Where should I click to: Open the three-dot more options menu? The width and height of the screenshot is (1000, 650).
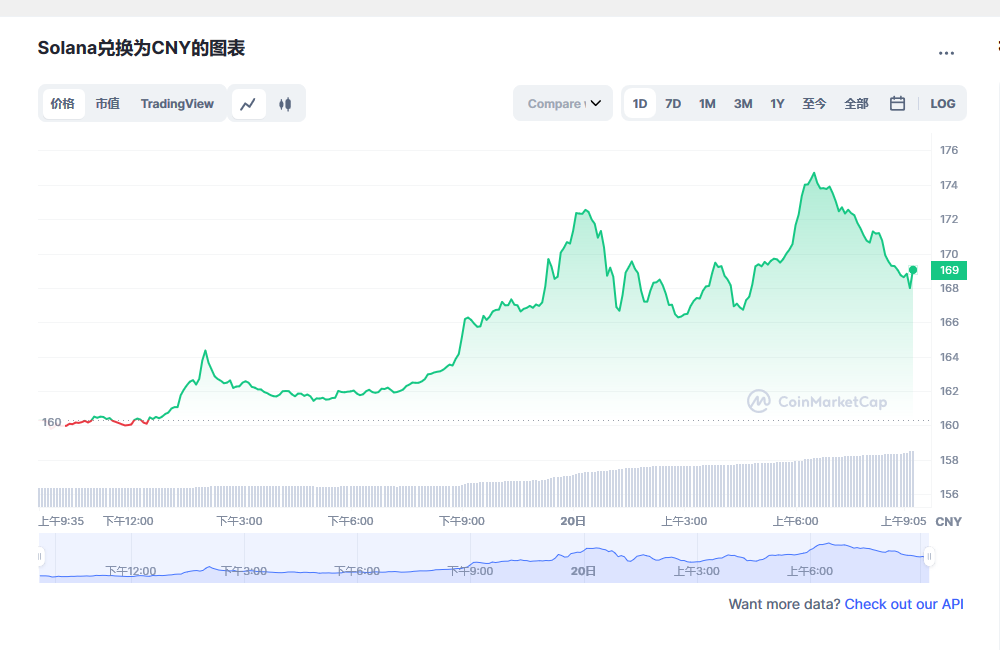coord(946,53)
